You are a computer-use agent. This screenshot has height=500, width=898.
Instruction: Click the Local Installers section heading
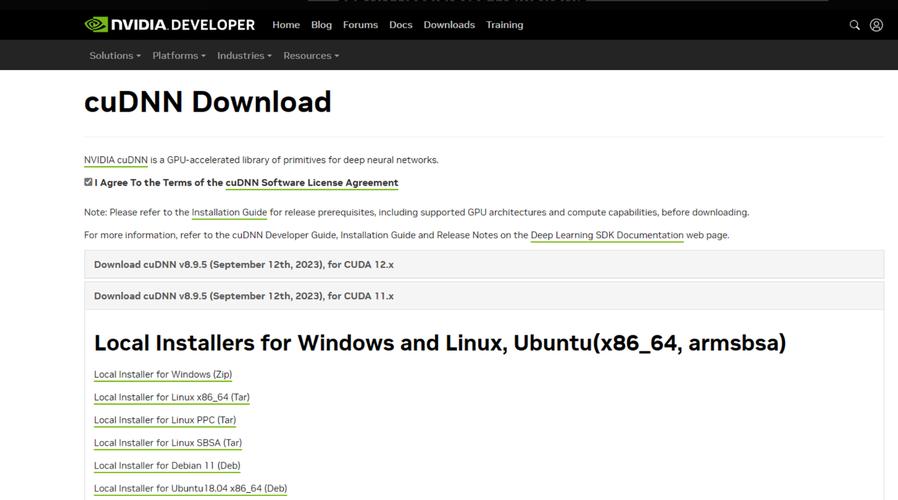(x=440, y=343)
